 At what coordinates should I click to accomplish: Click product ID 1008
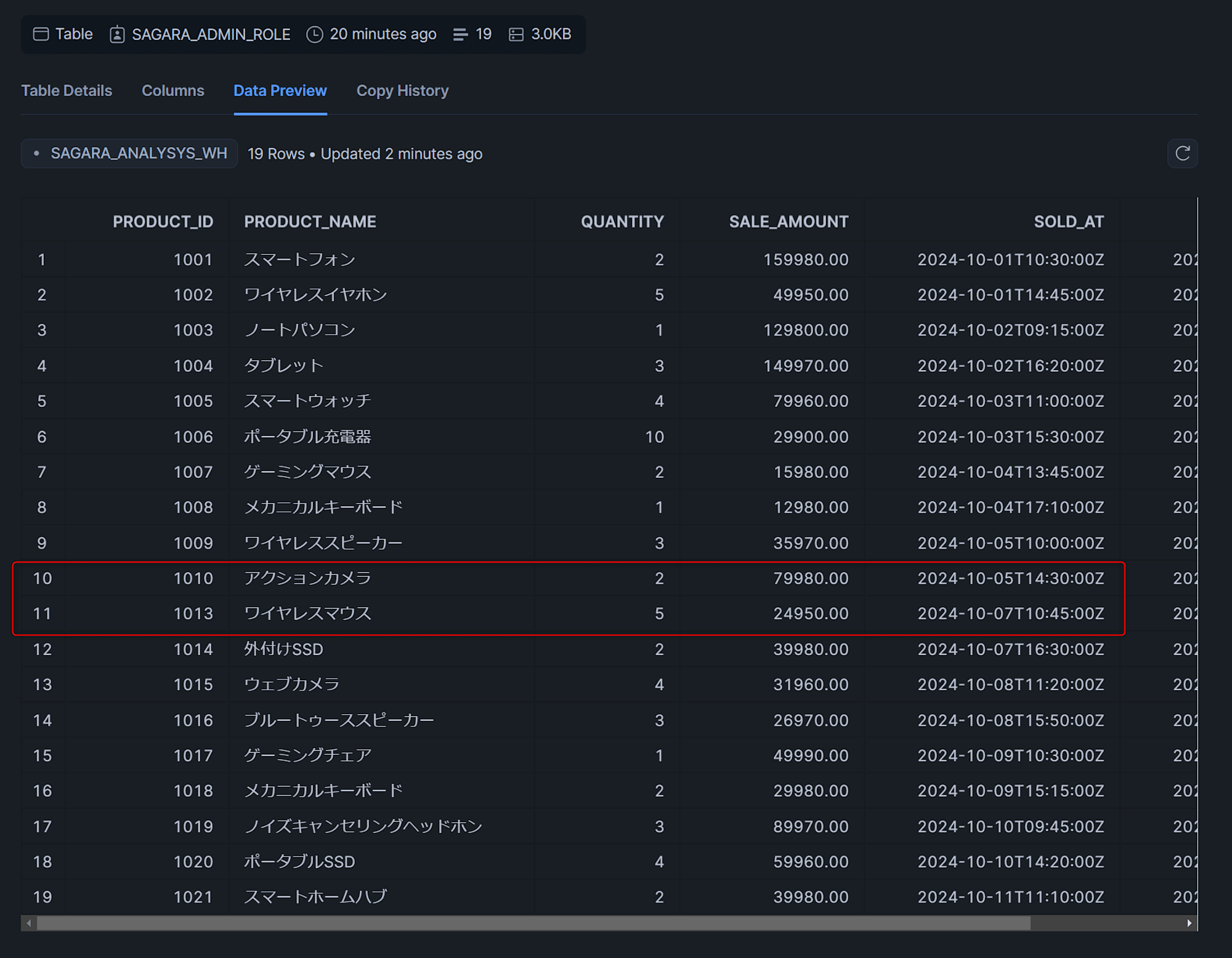point(193,507)
